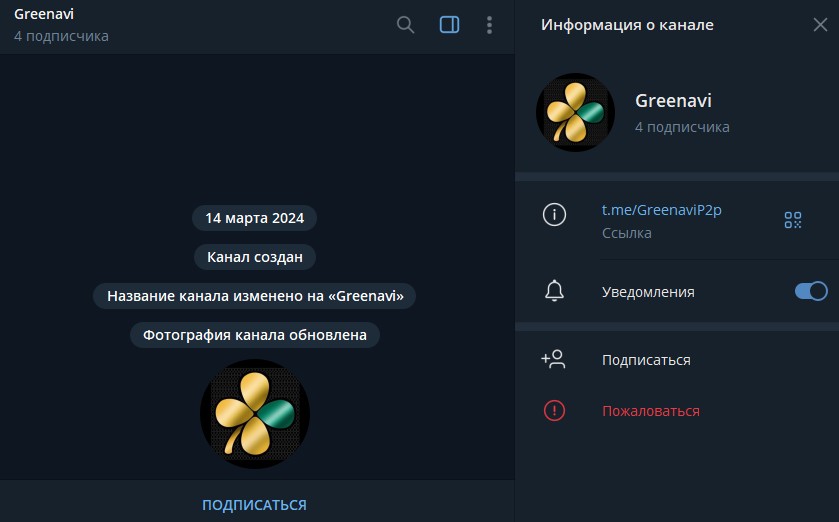Select Пожаловаться to report channel
The width and height of the screenshot is (839, 522).
click(x=651, y=411)
